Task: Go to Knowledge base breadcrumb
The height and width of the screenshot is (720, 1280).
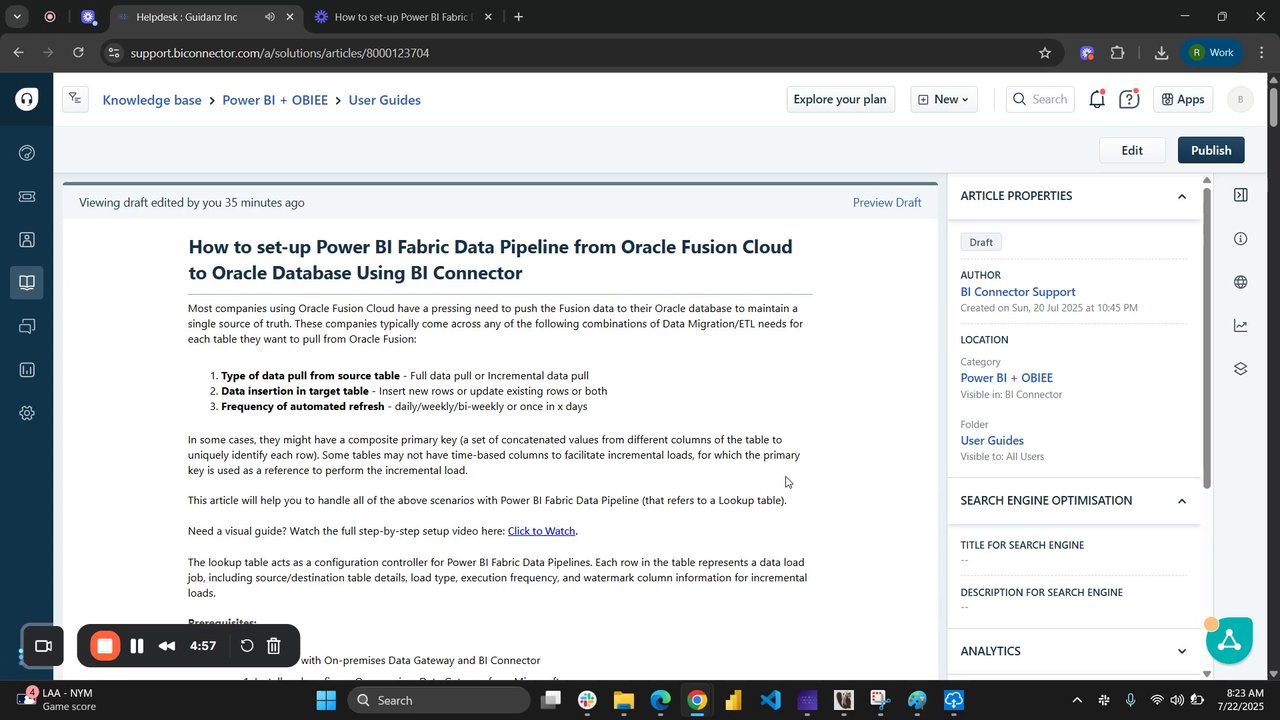Action: point(152,100)
